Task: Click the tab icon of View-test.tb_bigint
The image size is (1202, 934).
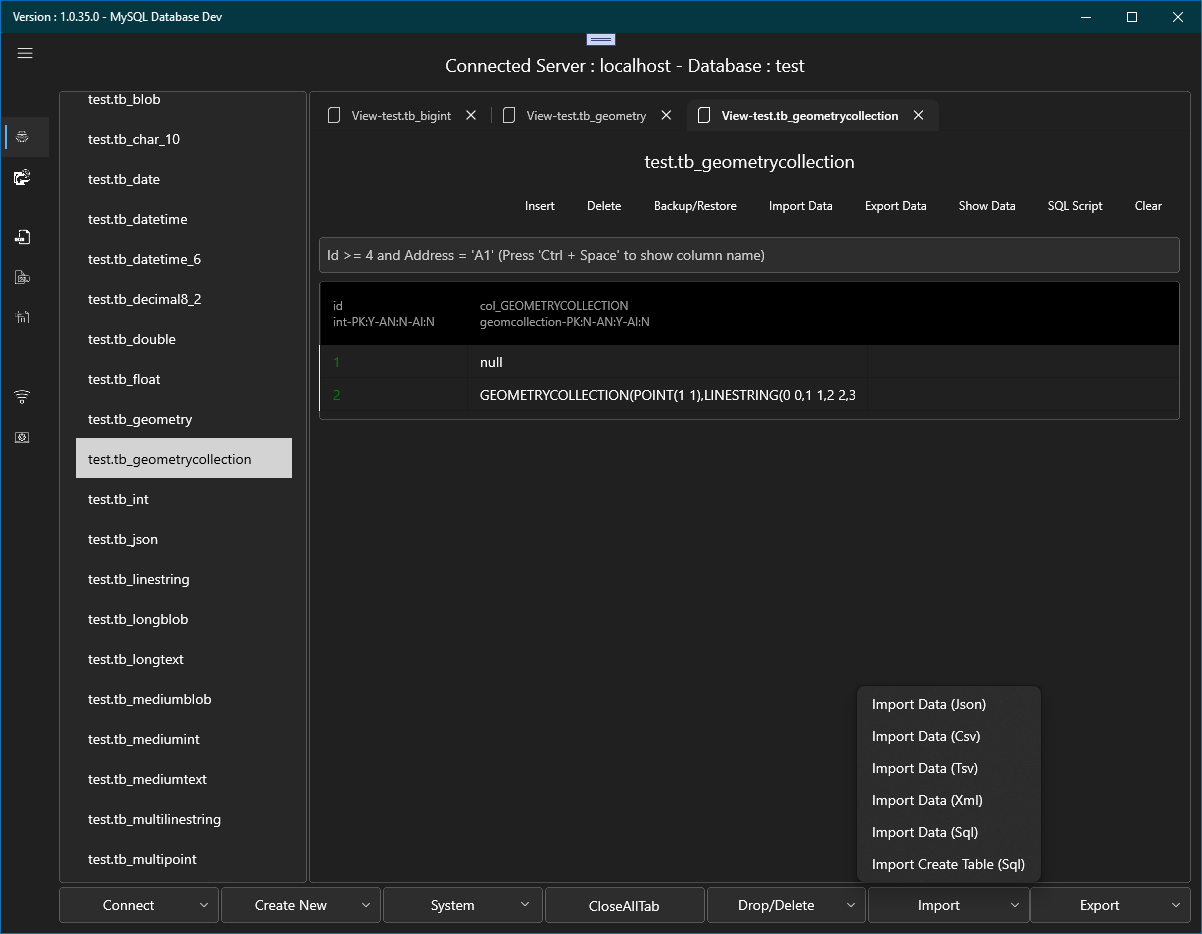Action: pyautogui.click(x=335, y=115)
